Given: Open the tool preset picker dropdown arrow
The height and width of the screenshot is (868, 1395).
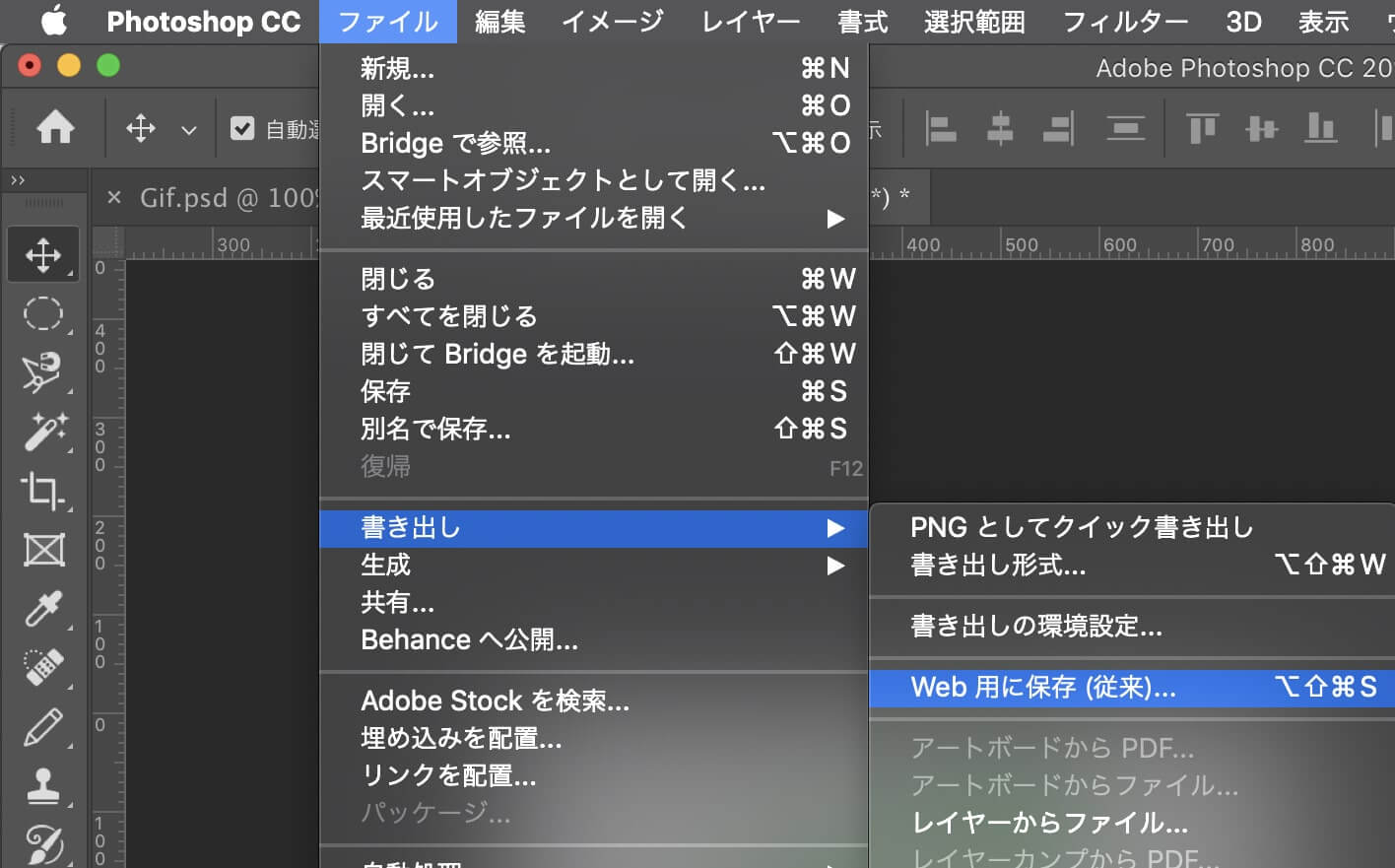Looking at the screenshot, I should (189, 129).
